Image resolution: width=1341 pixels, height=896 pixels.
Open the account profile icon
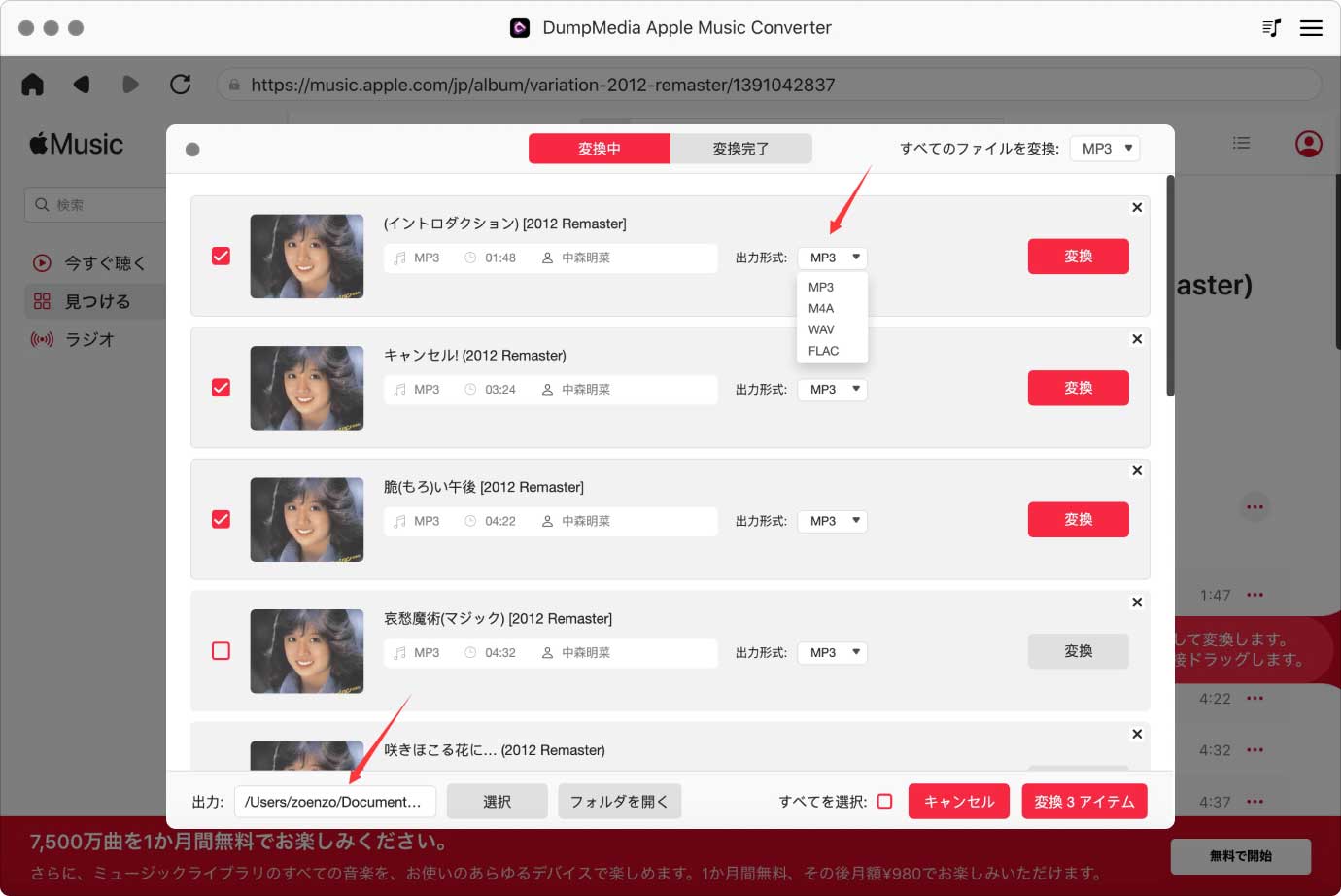pos(1309,144)
